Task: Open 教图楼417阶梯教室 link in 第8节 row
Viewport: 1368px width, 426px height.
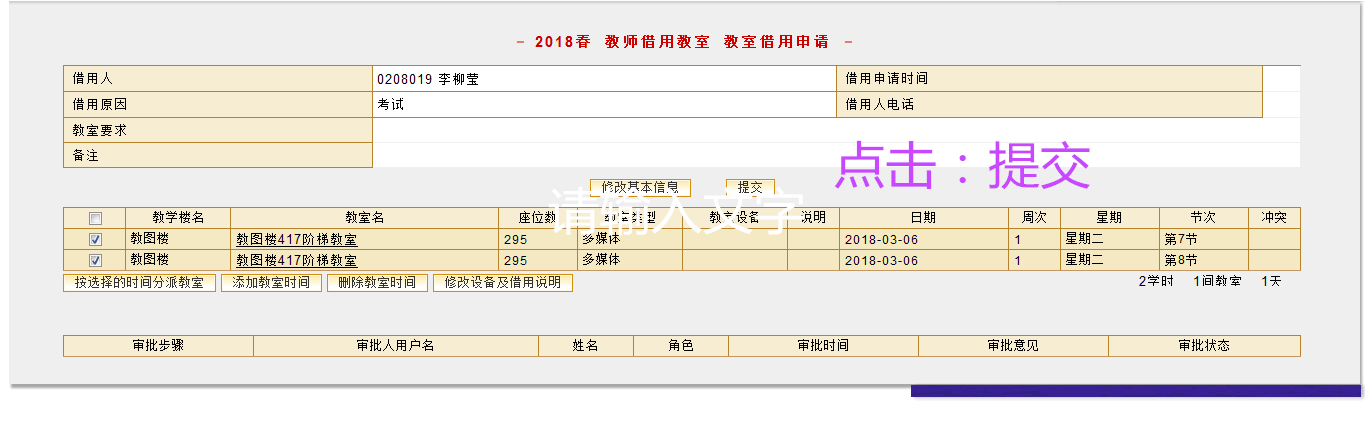Action: (296, 261)
